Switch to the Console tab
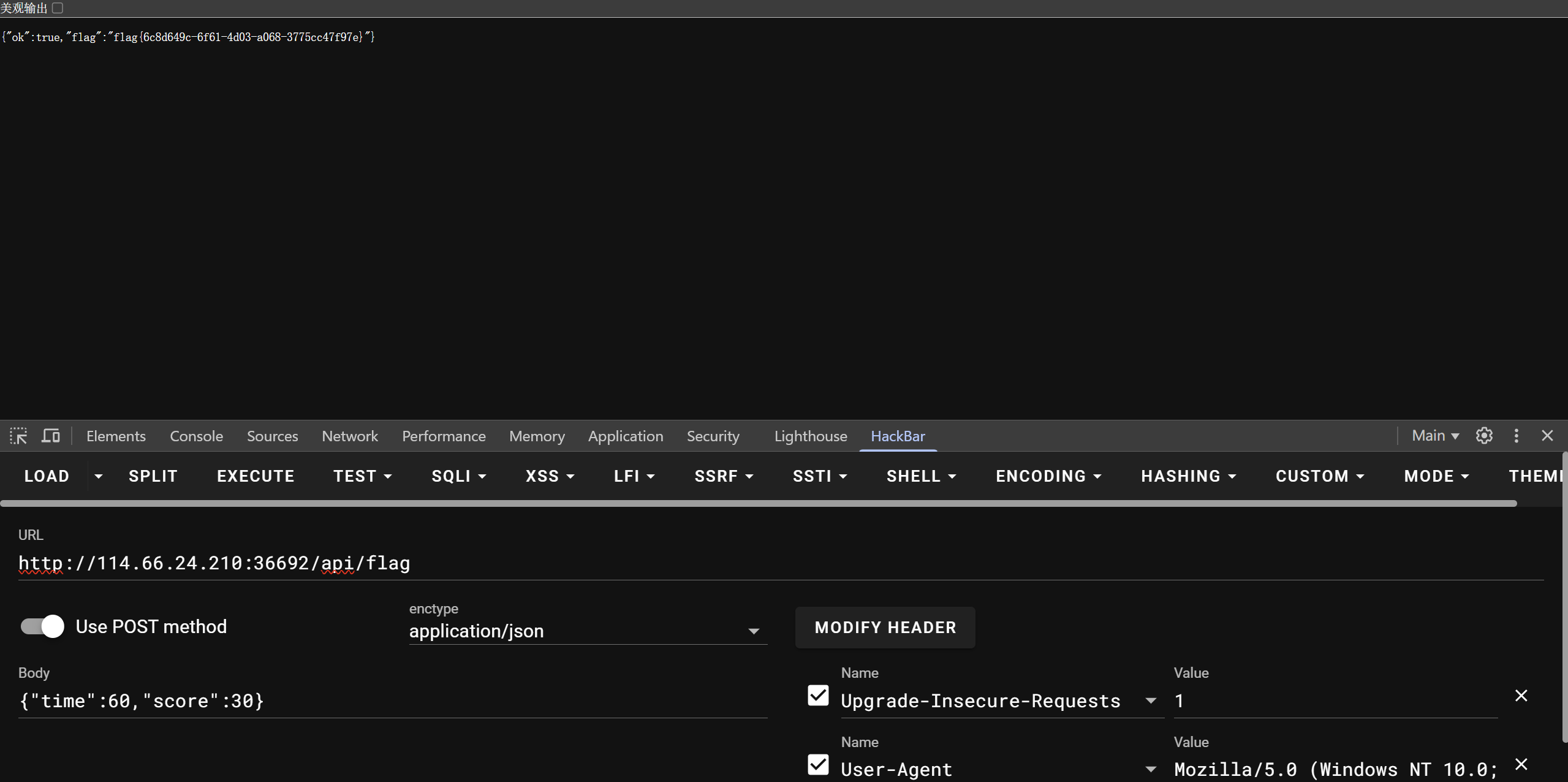The width and height of the screenshot is (1568, 782). point(196,436)
